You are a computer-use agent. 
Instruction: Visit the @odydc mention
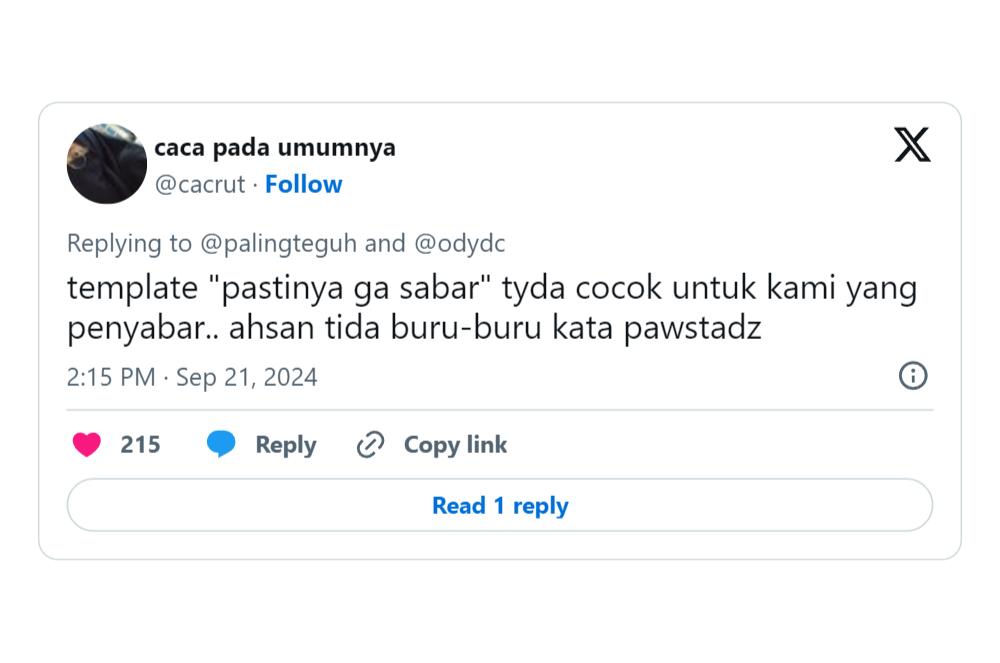pyautogui.click(x=459, y=244)
